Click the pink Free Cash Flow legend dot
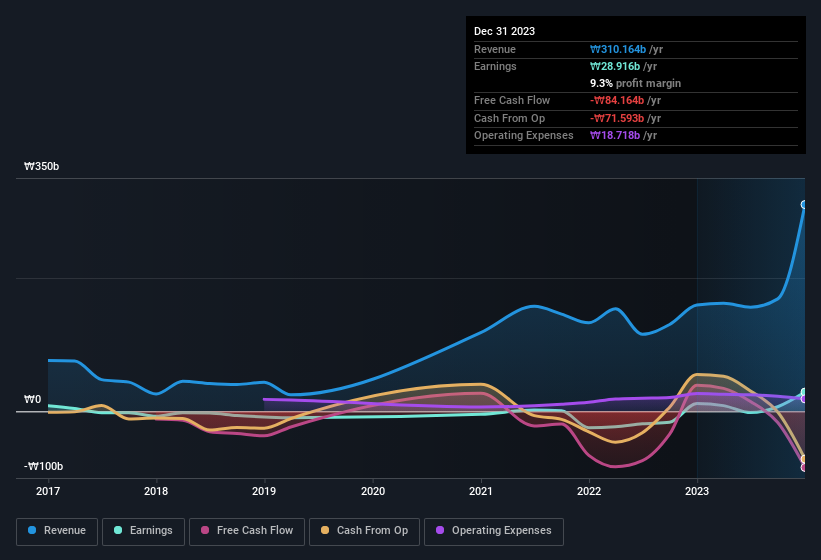 (206, 531)
